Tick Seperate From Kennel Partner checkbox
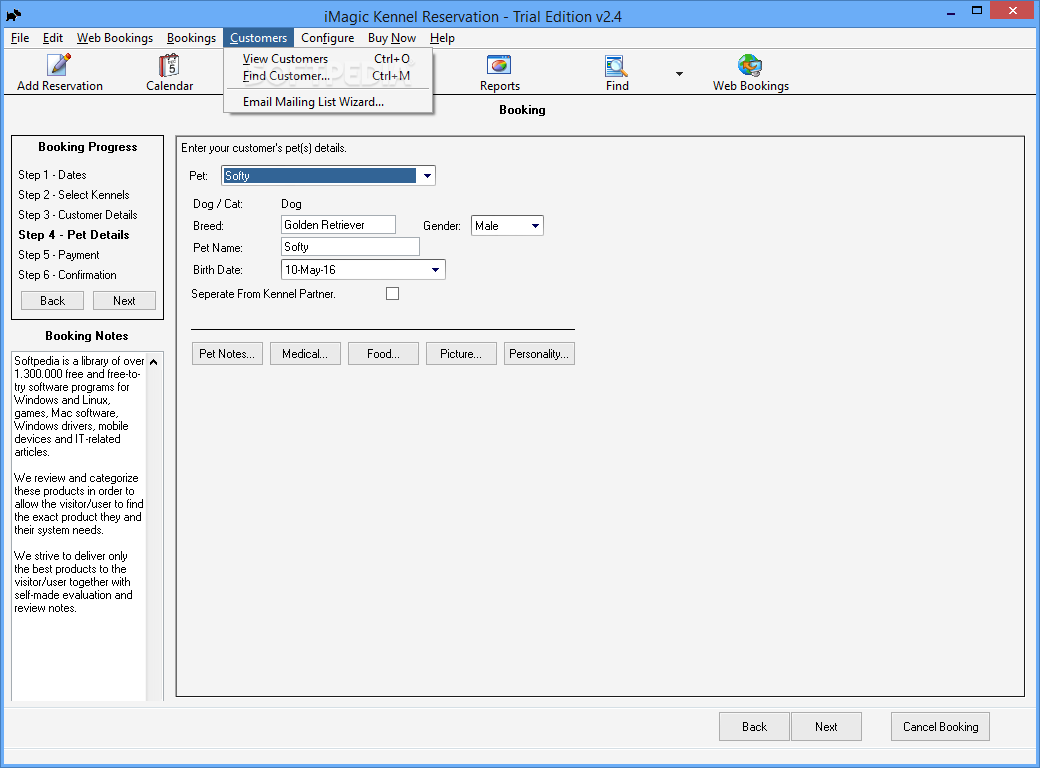This screenshot has height=768, width=1040. 393,294
